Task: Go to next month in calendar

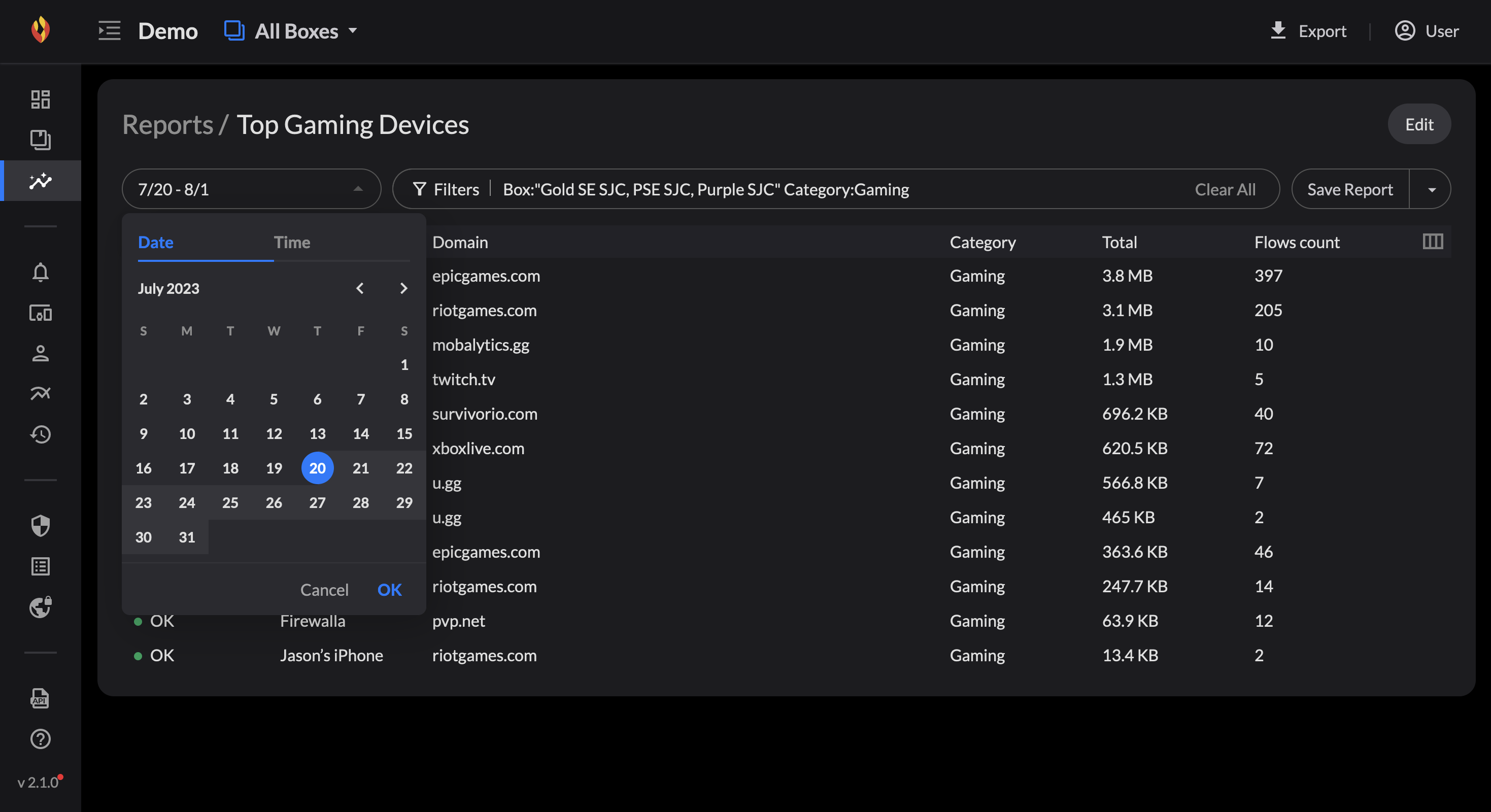Action: coord(404,288)
